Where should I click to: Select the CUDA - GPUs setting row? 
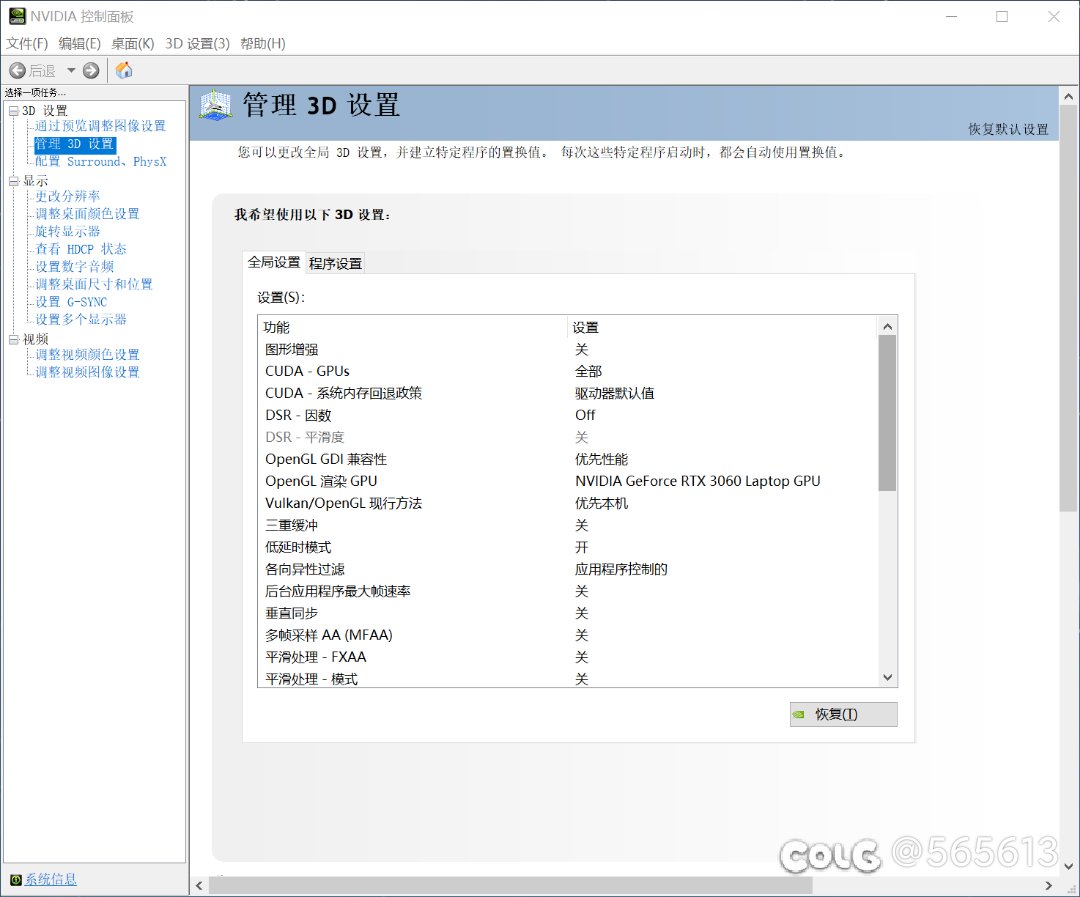click(568, 371)
